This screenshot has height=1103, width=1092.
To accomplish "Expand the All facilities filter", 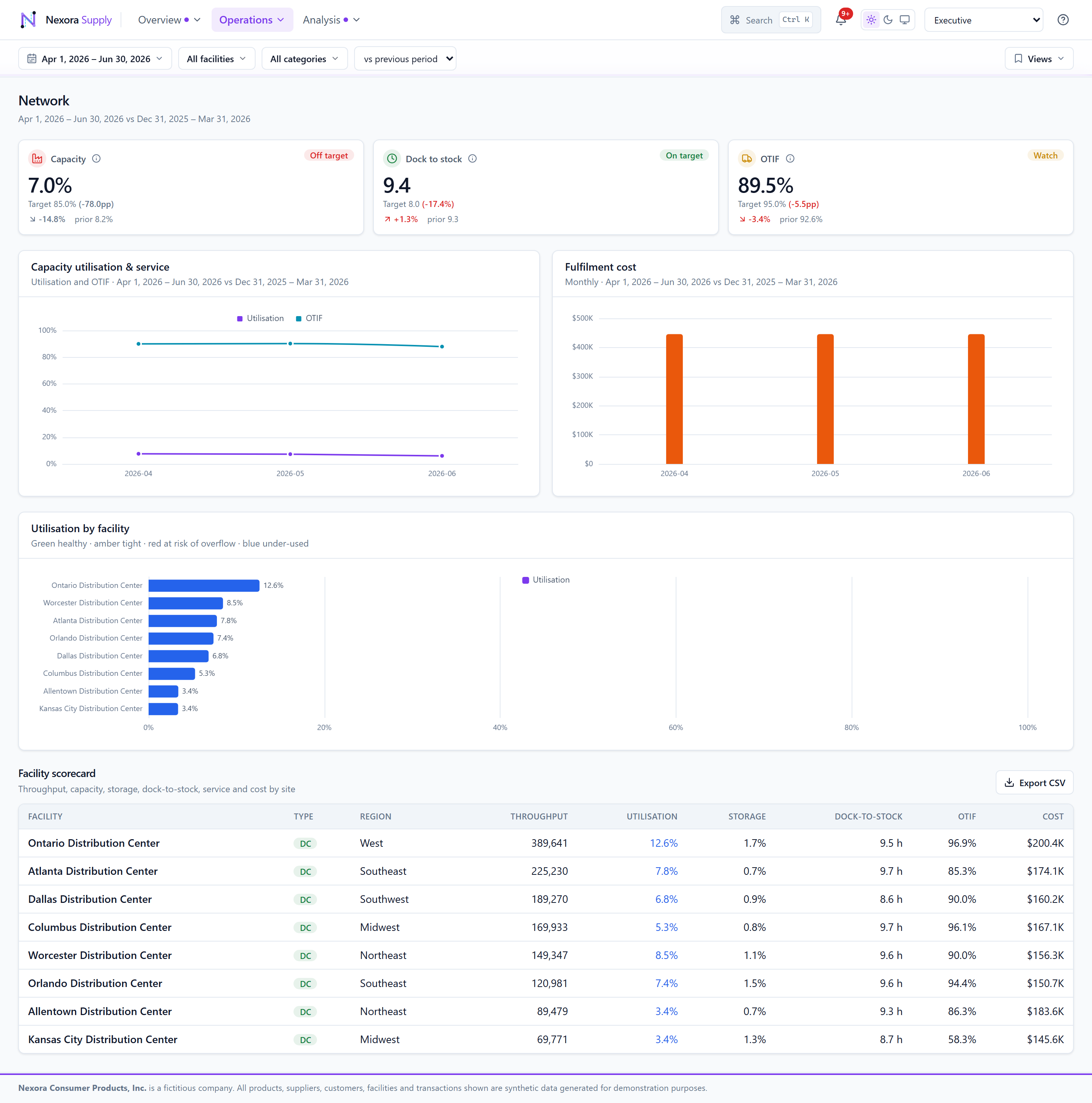I will tap(217, 59).
